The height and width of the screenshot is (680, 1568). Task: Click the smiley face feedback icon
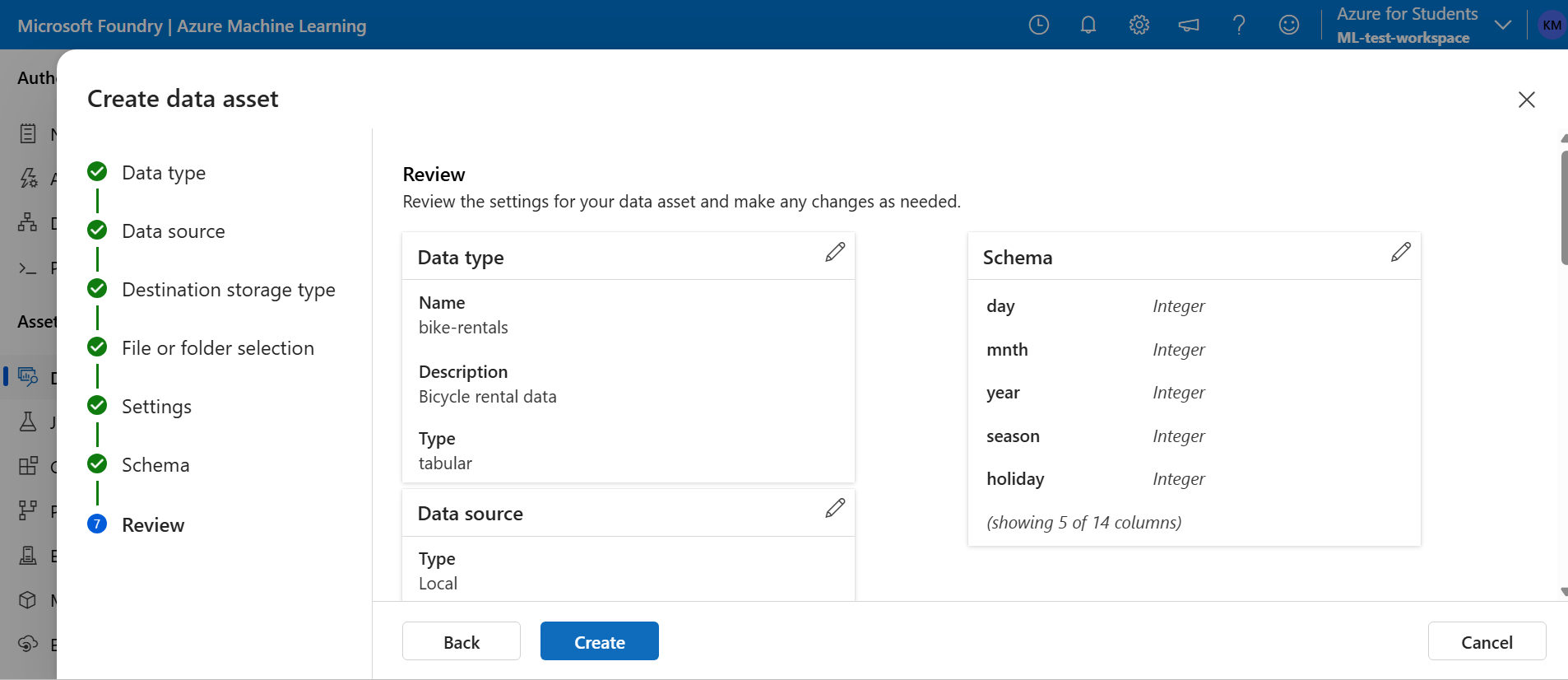[x=1289, y=25]
